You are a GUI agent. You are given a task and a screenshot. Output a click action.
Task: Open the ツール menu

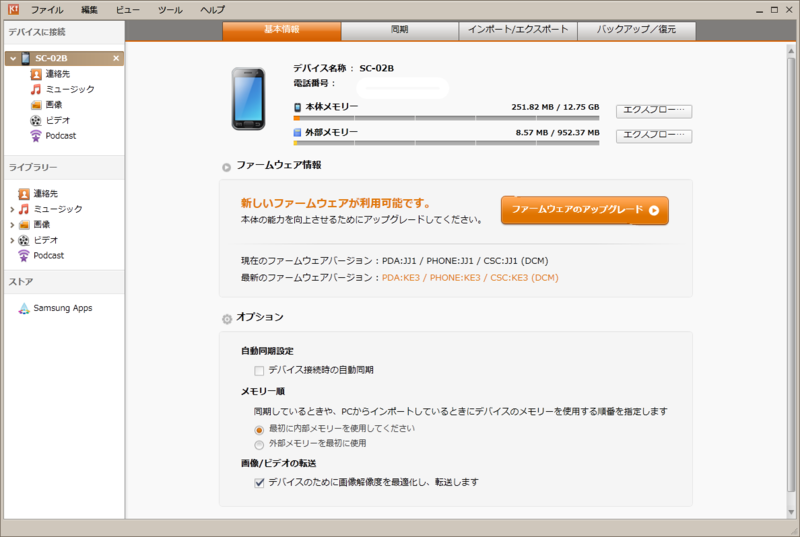pyautogui.click(x=170, y=10)
